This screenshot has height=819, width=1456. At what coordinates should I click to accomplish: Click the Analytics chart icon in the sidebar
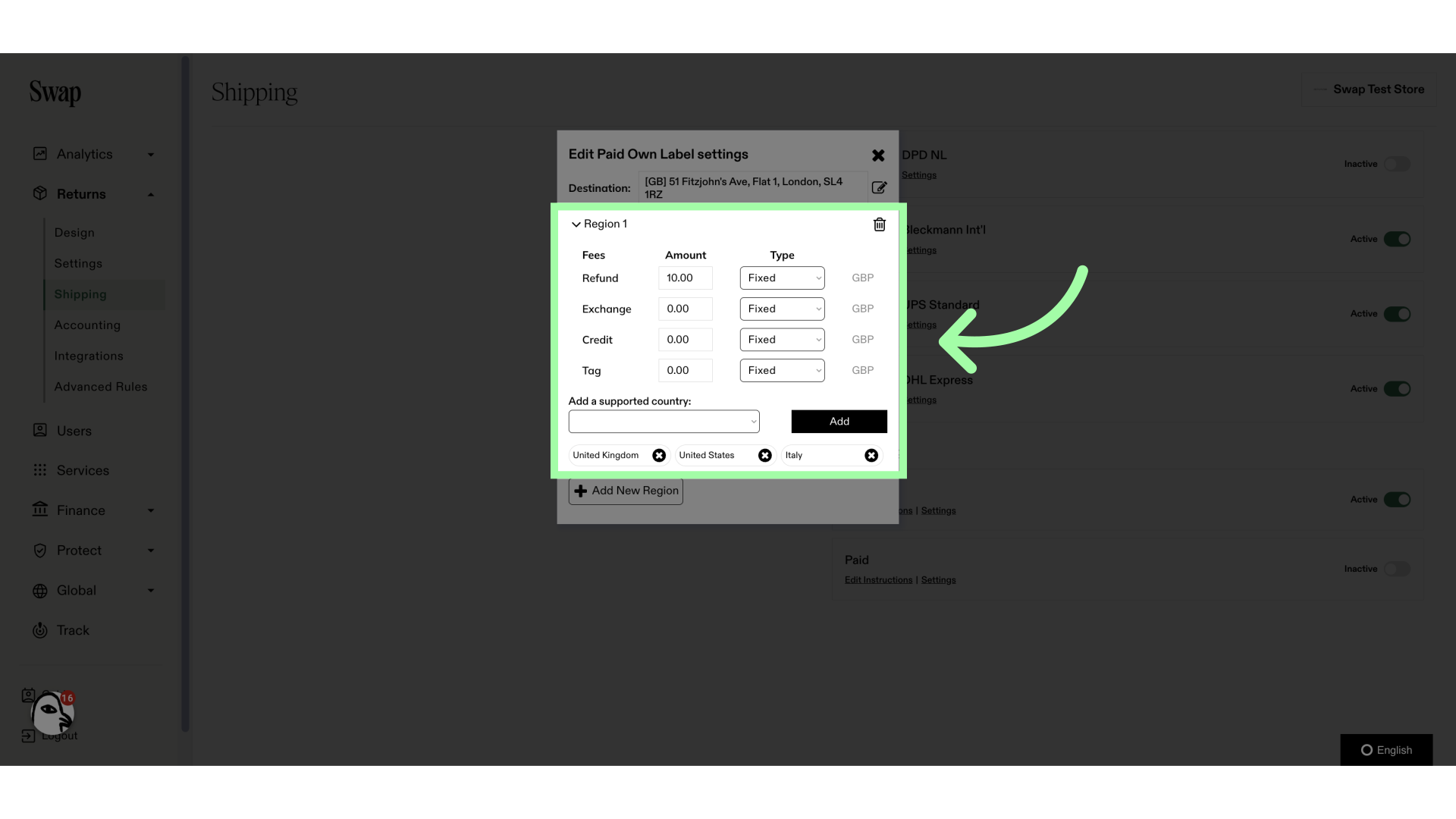coord(40,154)
